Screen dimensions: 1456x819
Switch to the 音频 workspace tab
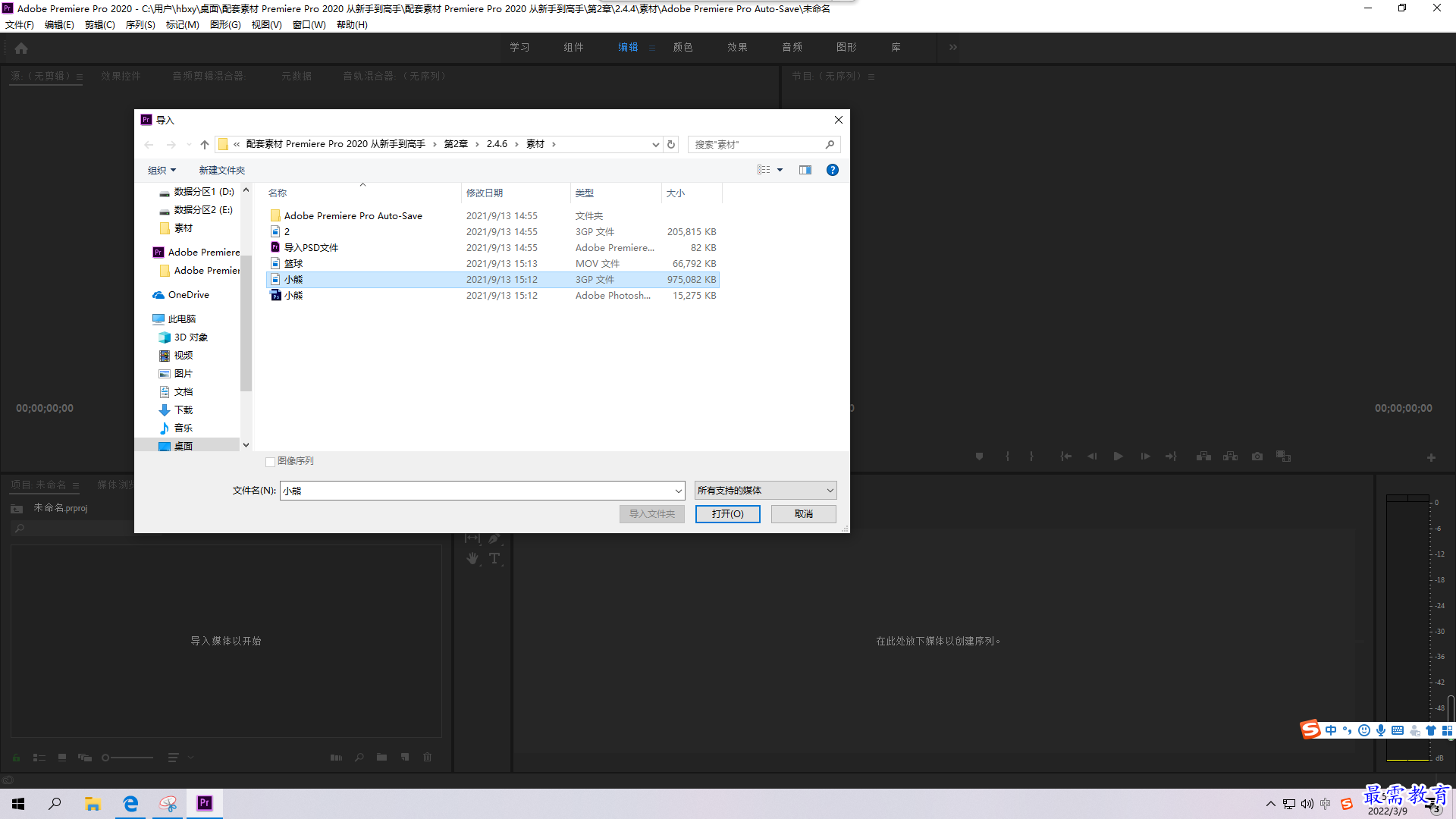click(792, 47)
